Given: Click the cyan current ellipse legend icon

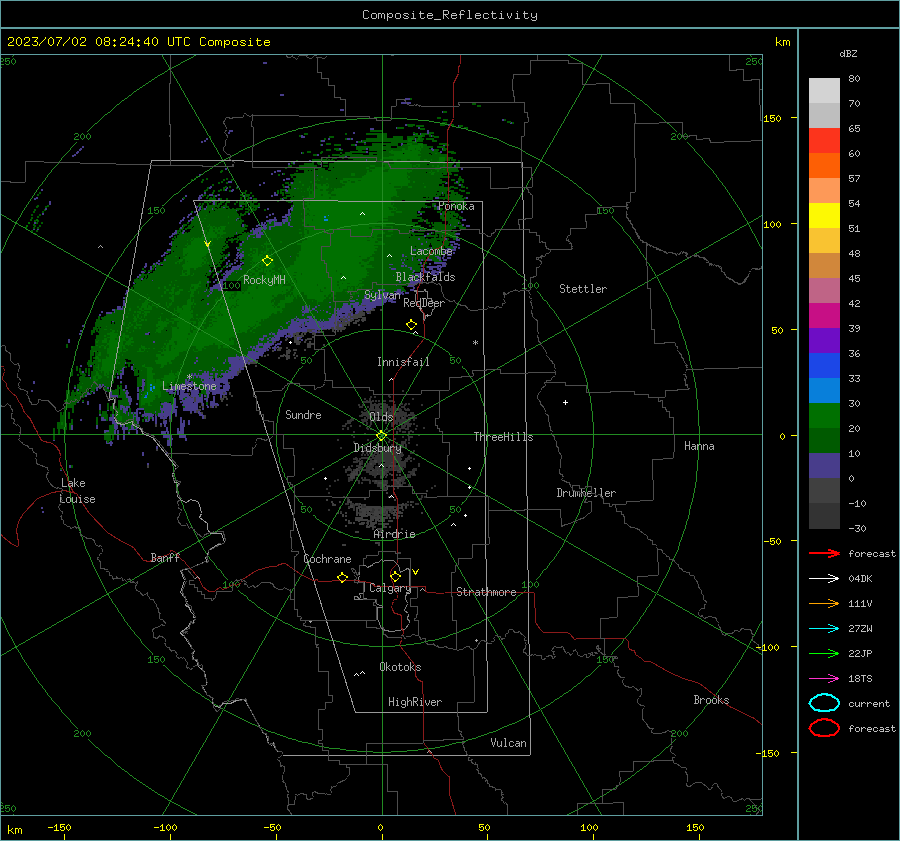Looking at the screenshot, I should point(824,703).
